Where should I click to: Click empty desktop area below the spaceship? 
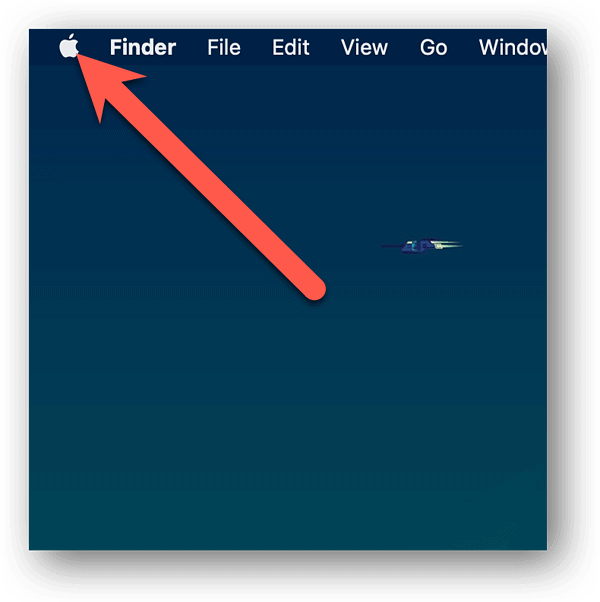[x=422, y=346]
